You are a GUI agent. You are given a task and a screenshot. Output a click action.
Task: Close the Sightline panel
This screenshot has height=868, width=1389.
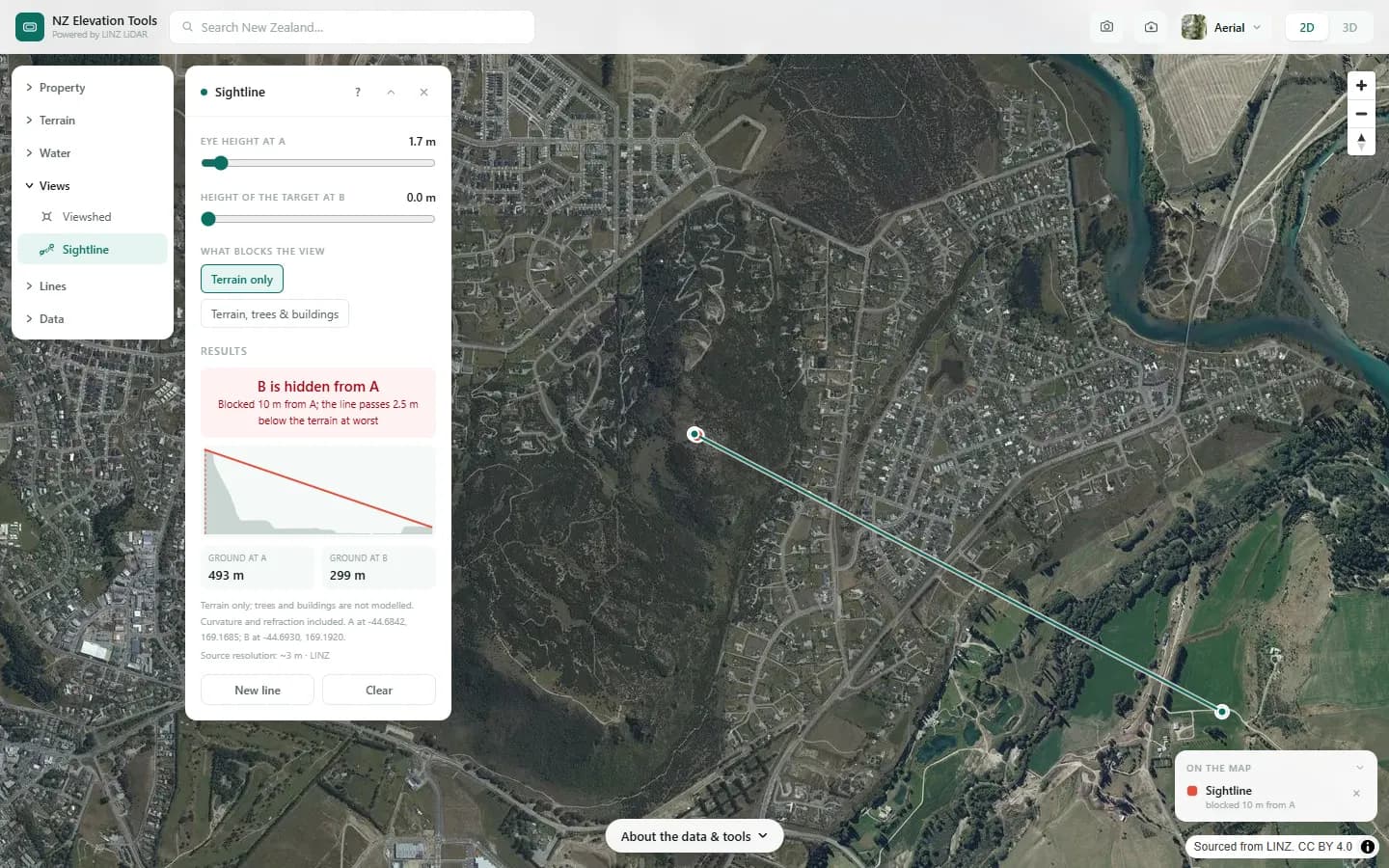pos(423,93)
